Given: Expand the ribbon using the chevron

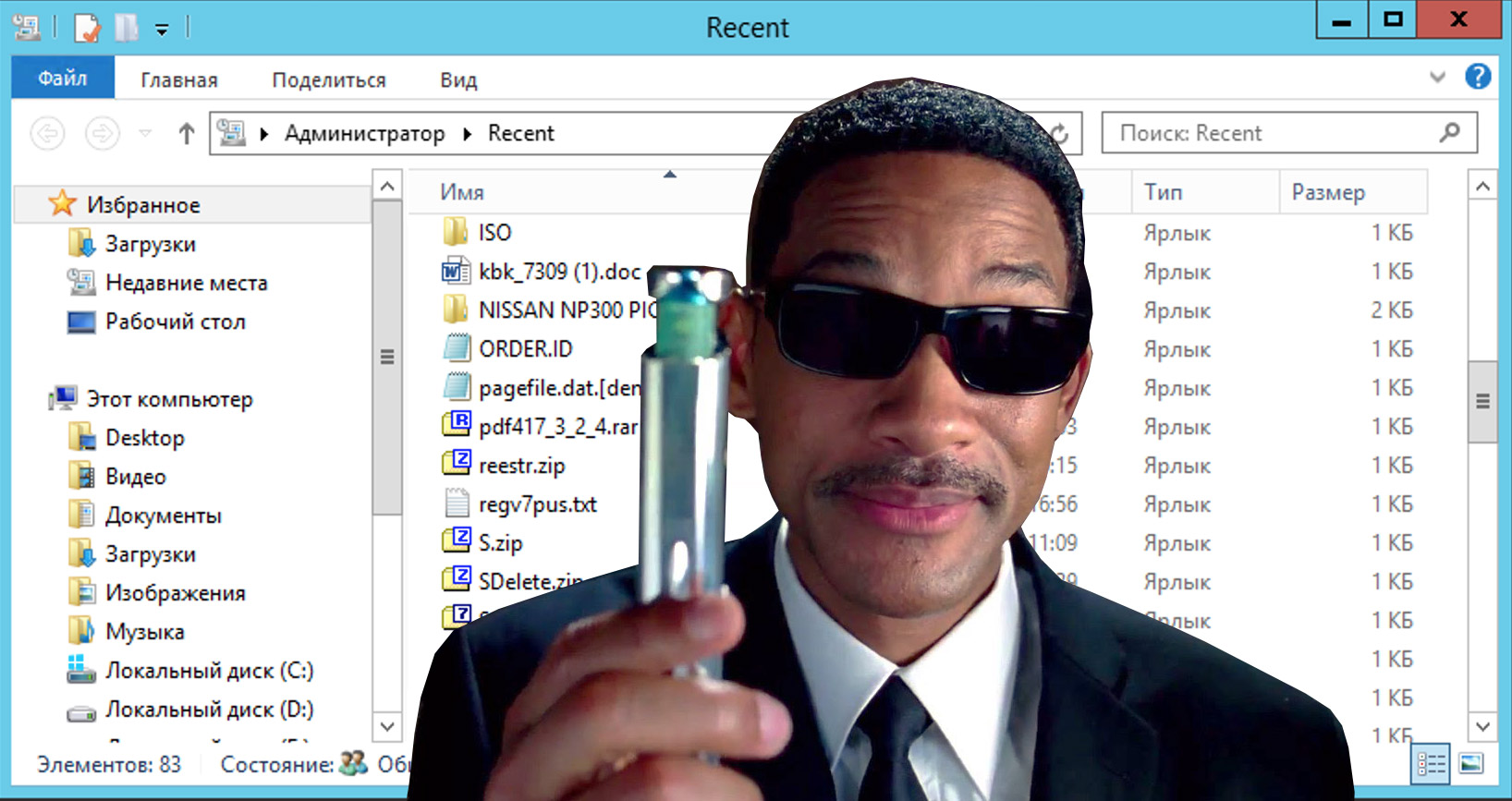Looking at the screenshot, I should click(x=1437, y=78).
